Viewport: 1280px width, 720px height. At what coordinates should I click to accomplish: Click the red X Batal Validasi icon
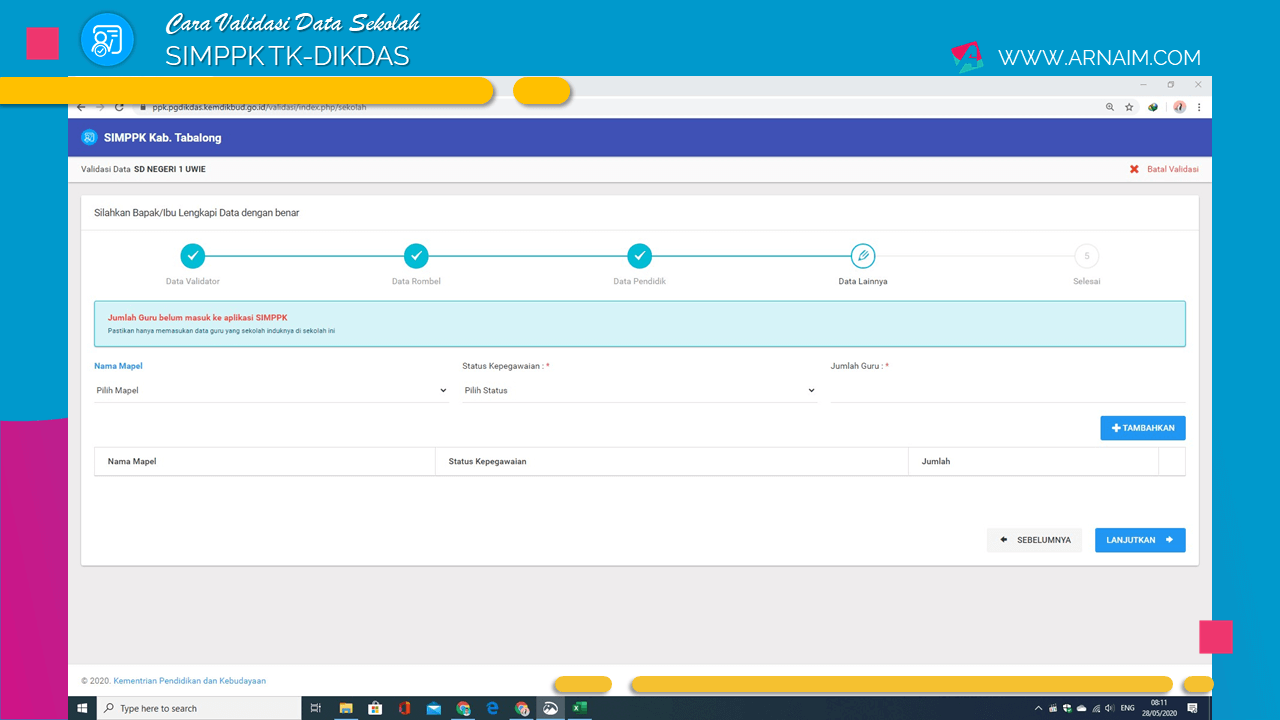(x=1134, y=169)
